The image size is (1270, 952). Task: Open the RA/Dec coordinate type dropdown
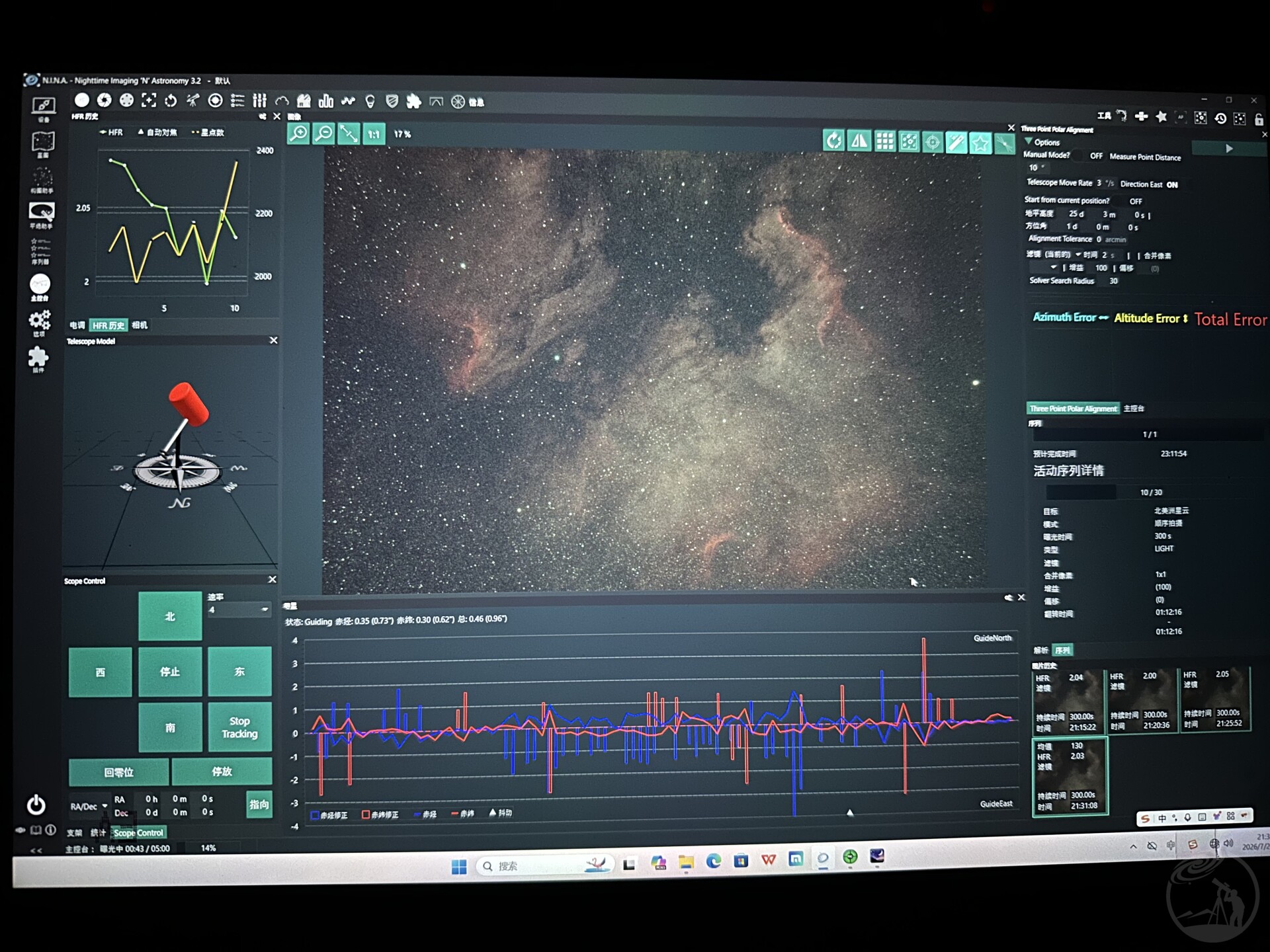click(x=89, y=807)
